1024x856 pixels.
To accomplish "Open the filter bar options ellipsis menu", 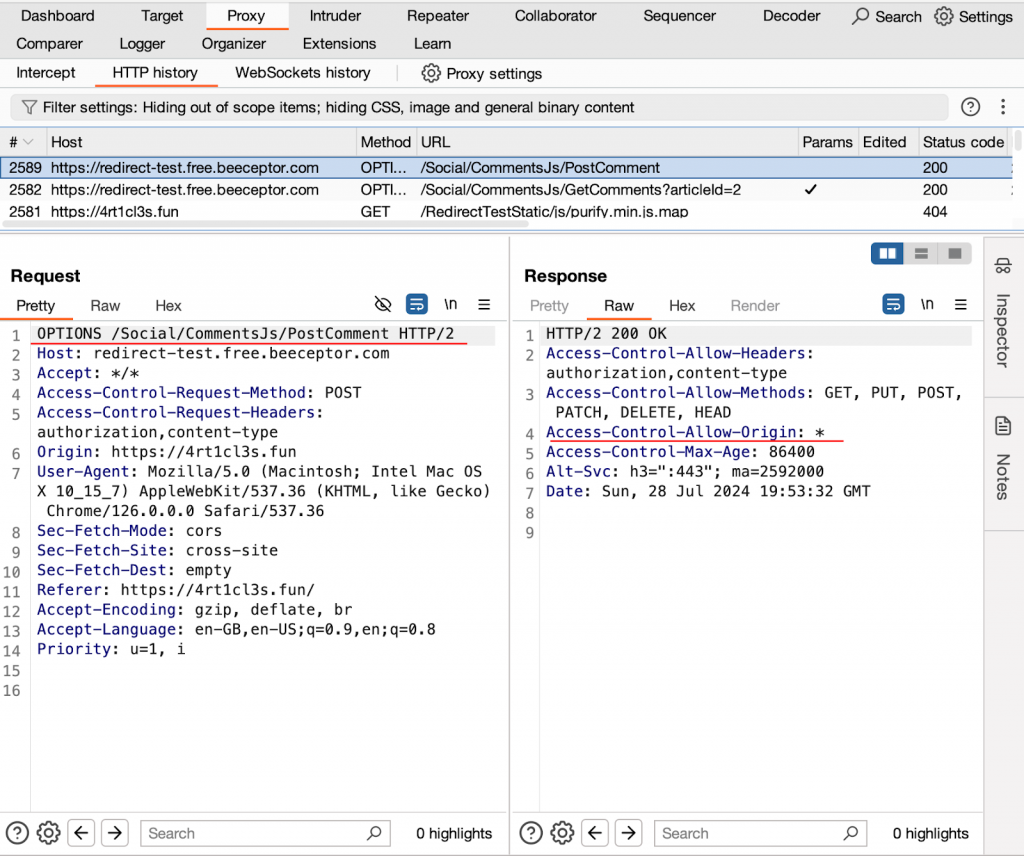I will click(x=1003, y=107).
